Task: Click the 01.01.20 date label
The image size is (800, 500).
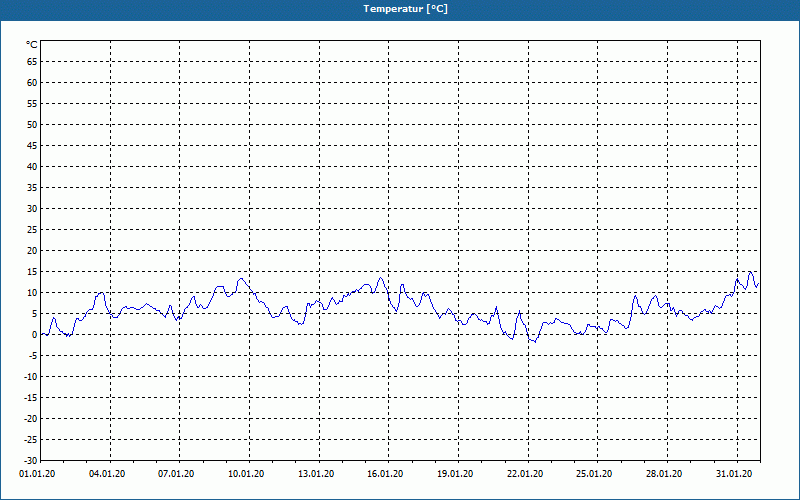Action: 37,474
